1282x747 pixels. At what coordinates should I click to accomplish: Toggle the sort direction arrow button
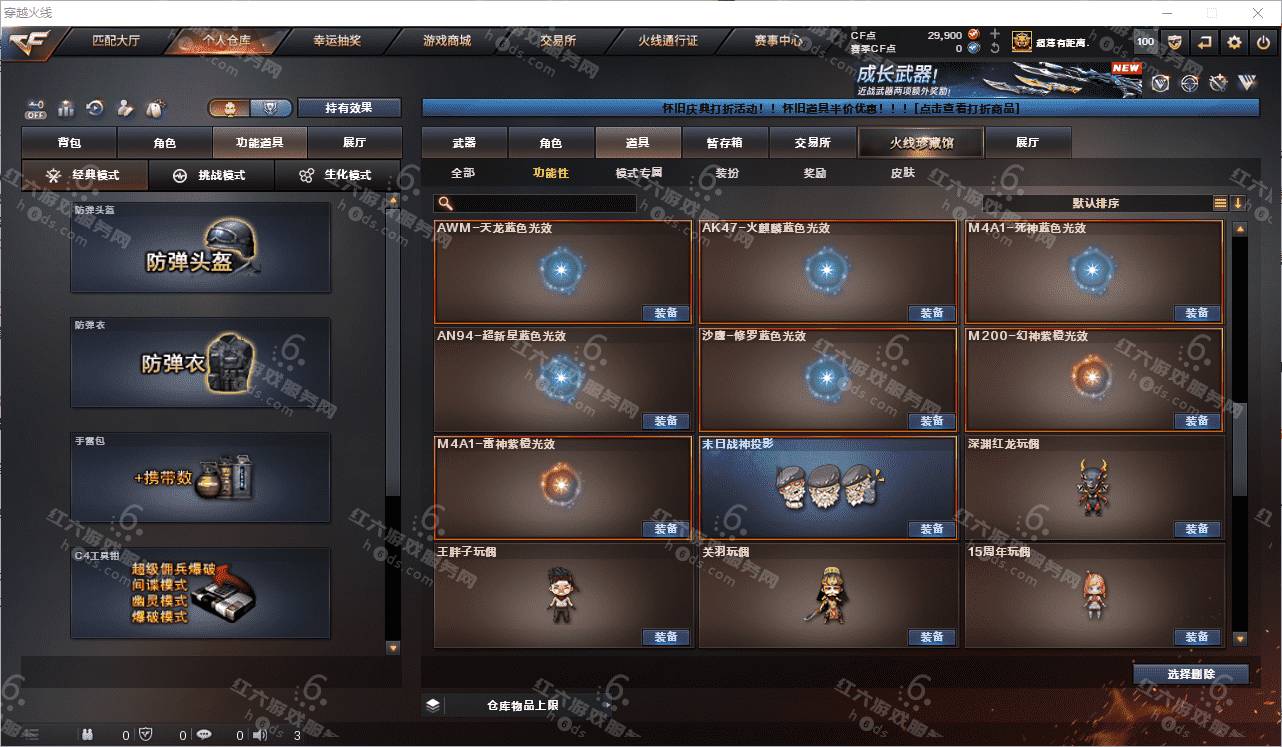pyautogui.click(x=1238, y=203)
